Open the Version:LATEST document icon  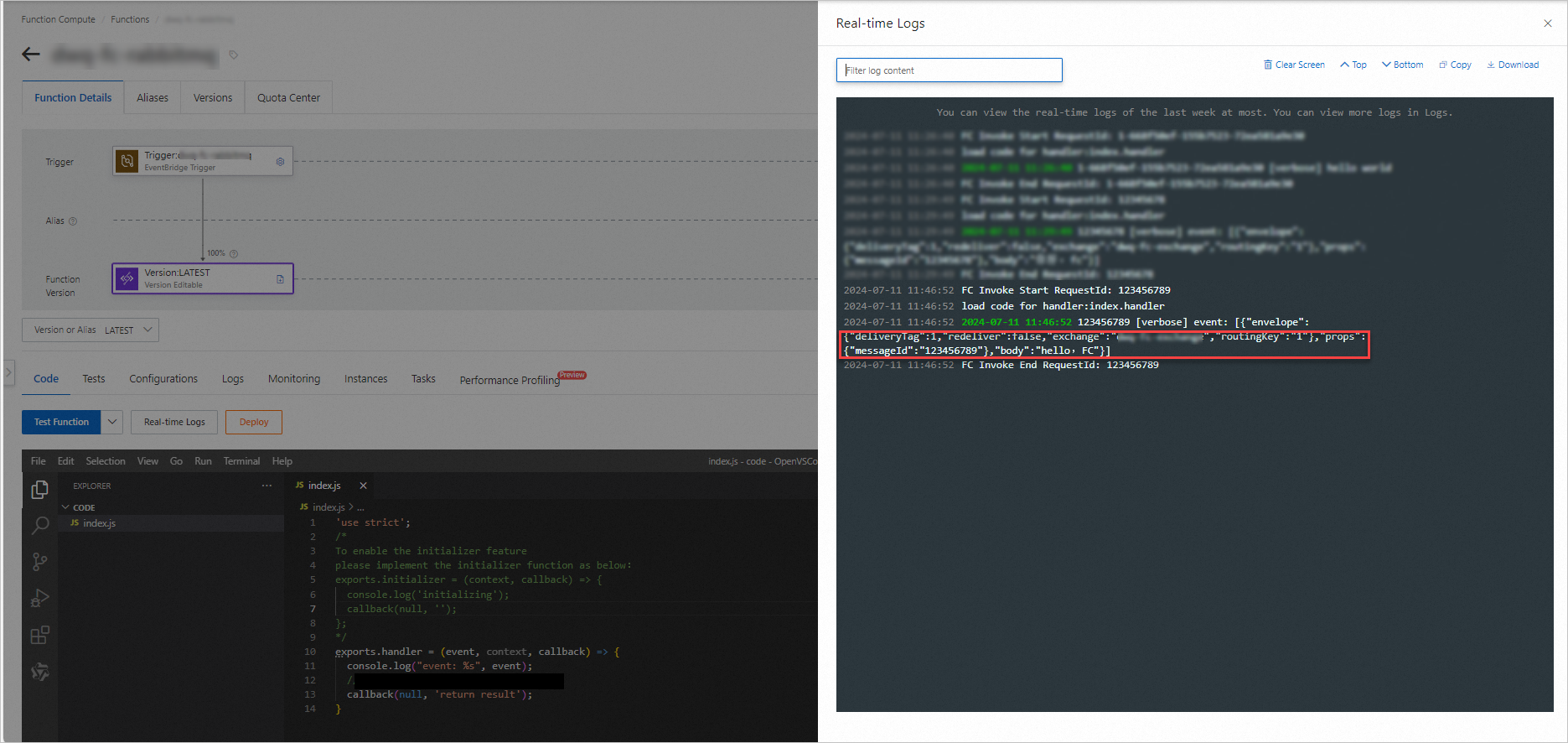pos(280,279)
